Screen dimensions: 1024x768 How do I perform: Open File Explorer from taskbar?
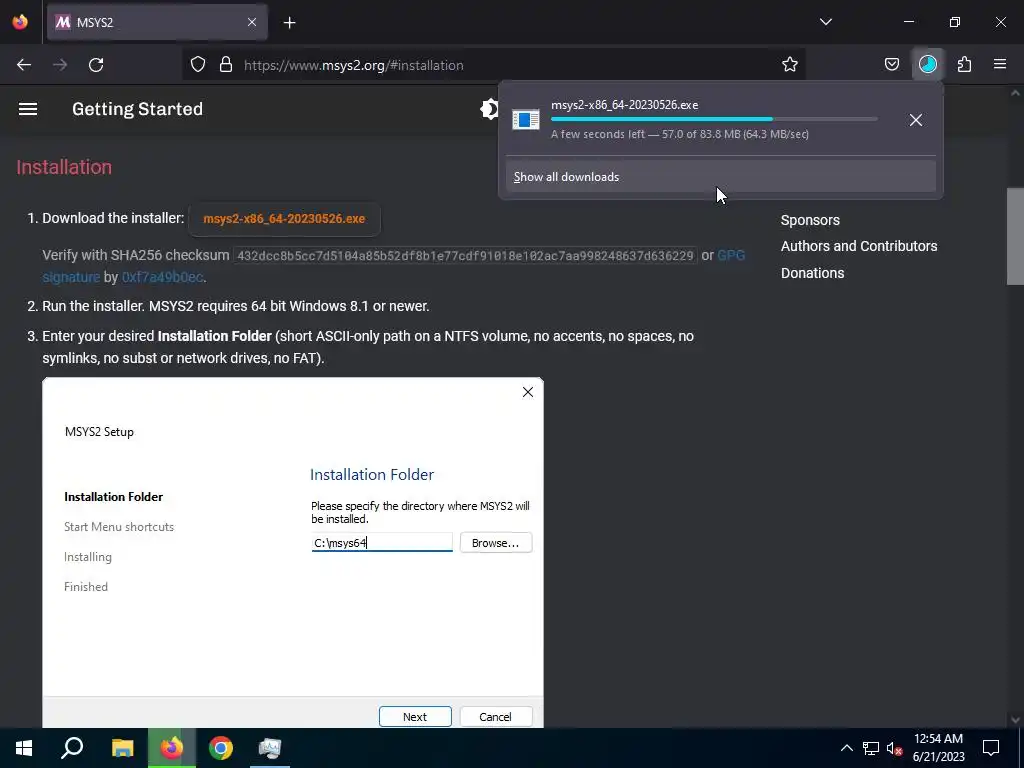tap(122, 748)
